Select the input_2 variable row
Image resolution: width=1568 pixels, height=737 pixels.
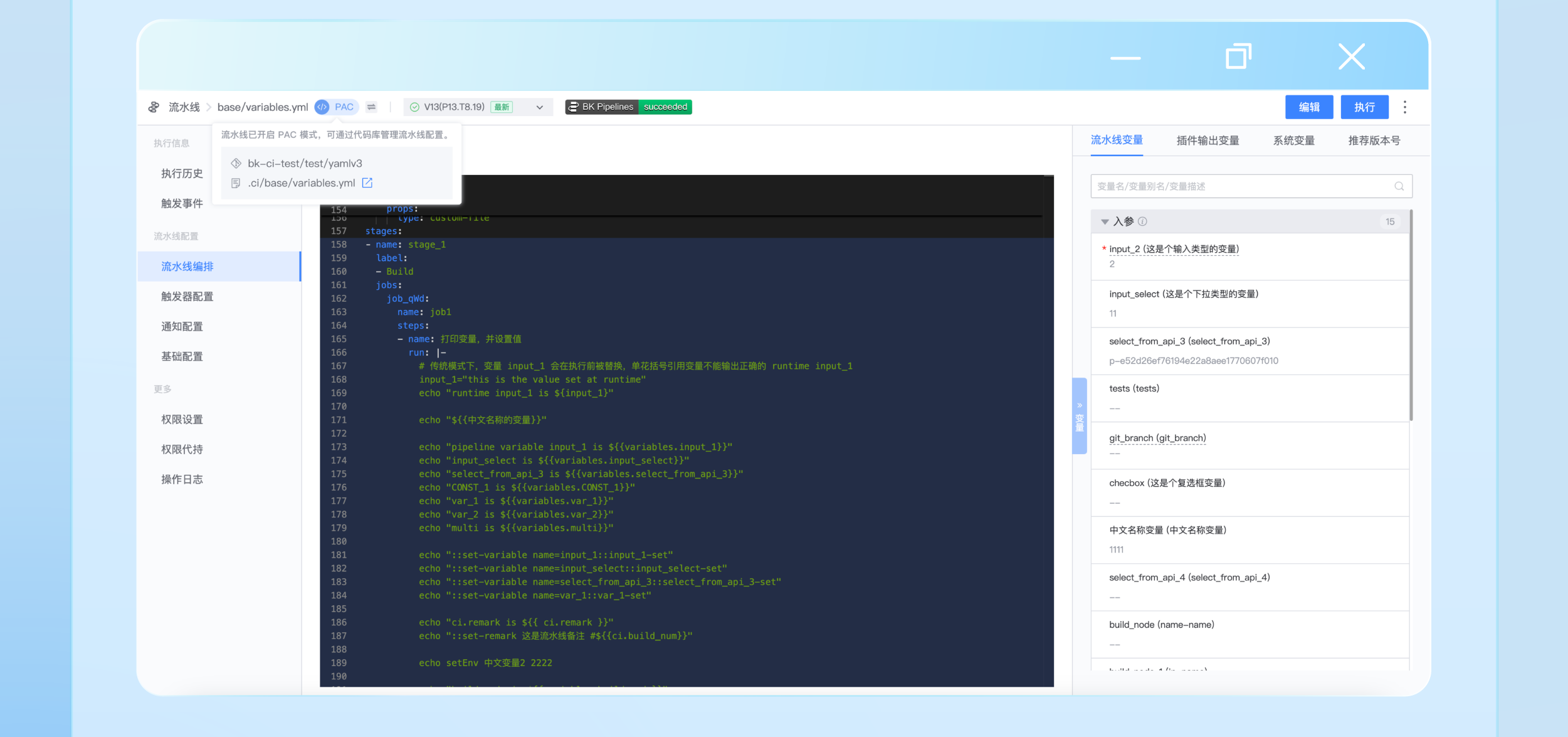pos(1250,257)
